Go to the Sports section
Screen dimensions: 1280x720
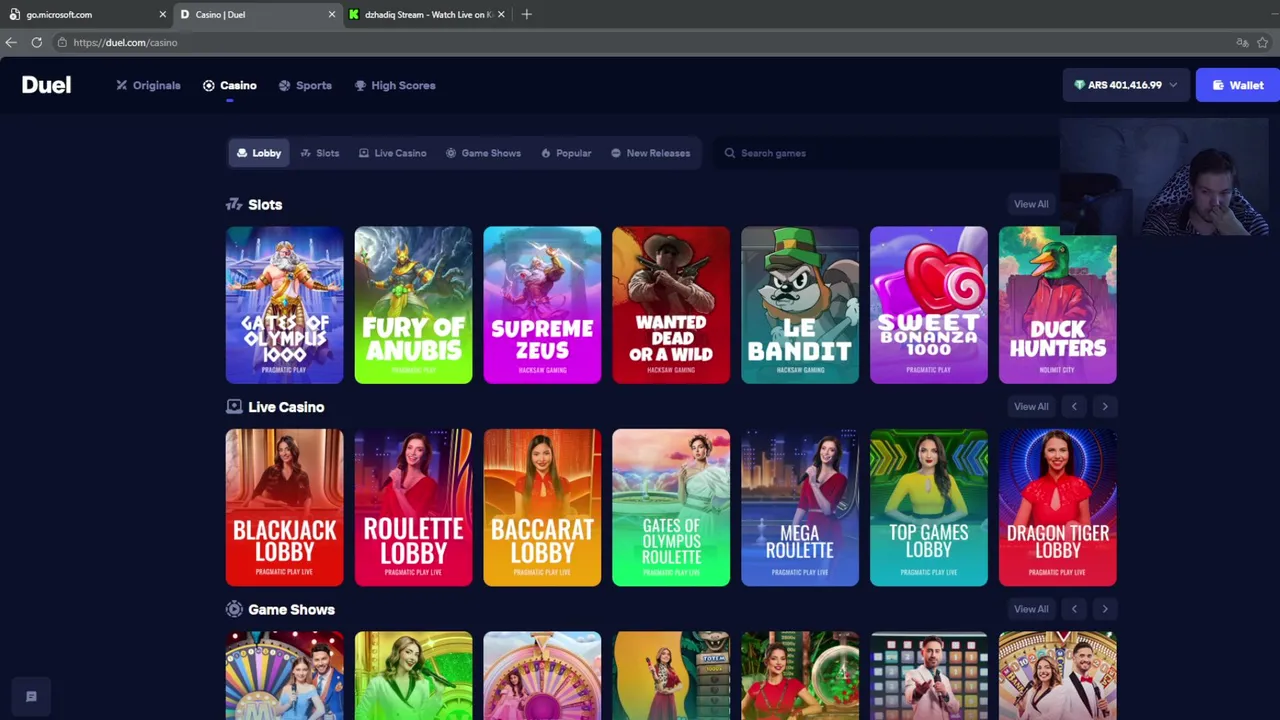pos(305,85)
